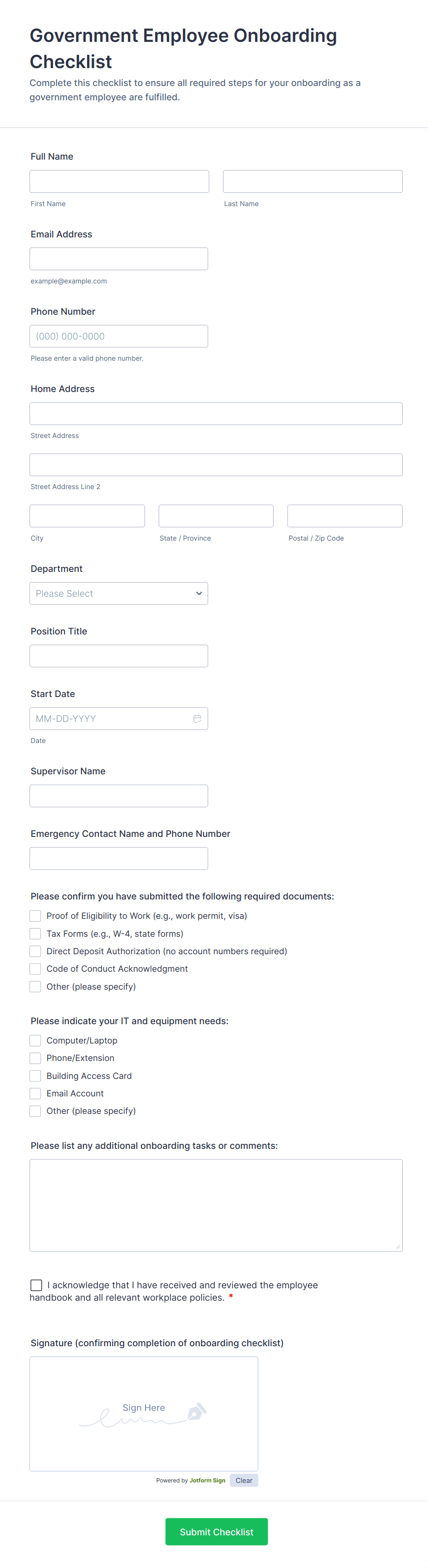This screenshot has height=1568, width=428.
Task: Select the Phone Number input
Action: coord(119,336)
